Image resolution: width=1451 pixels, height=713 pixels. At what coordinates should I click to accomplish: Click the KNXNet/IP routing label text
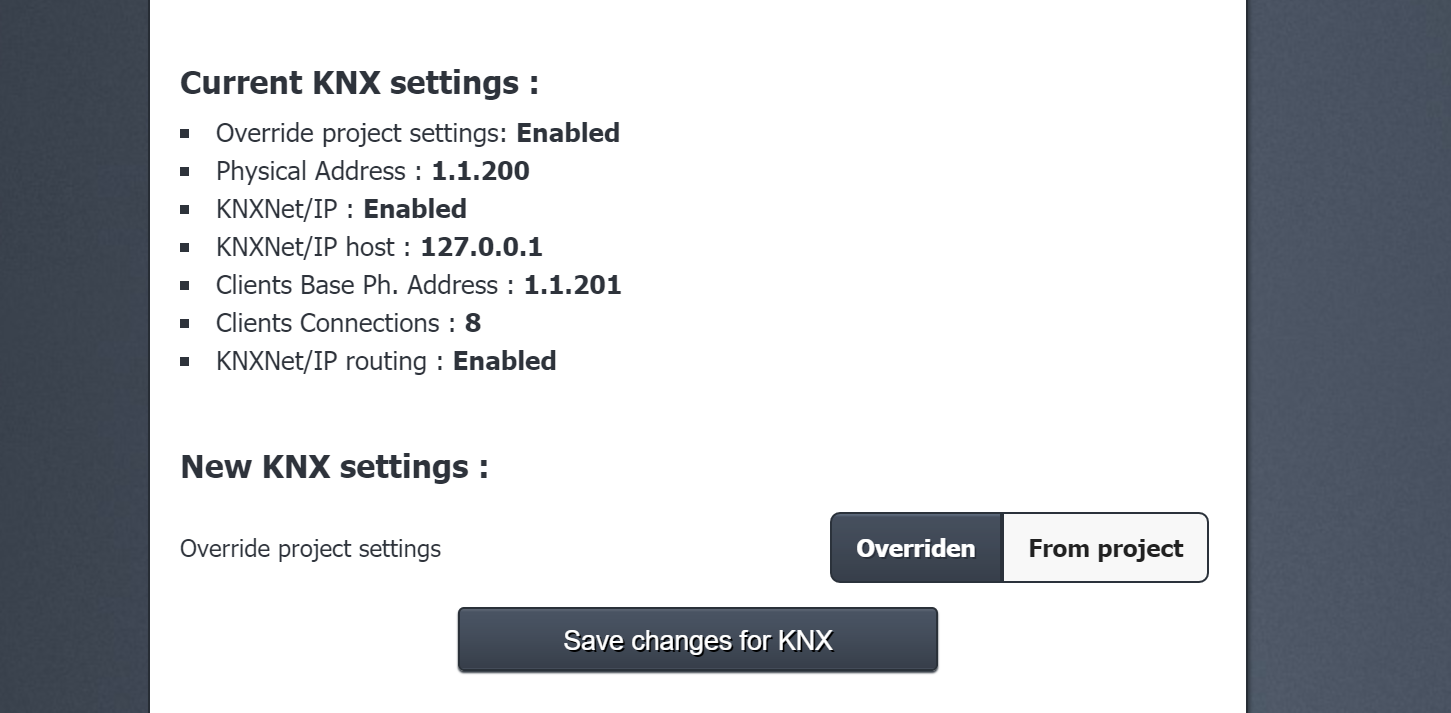321,361
